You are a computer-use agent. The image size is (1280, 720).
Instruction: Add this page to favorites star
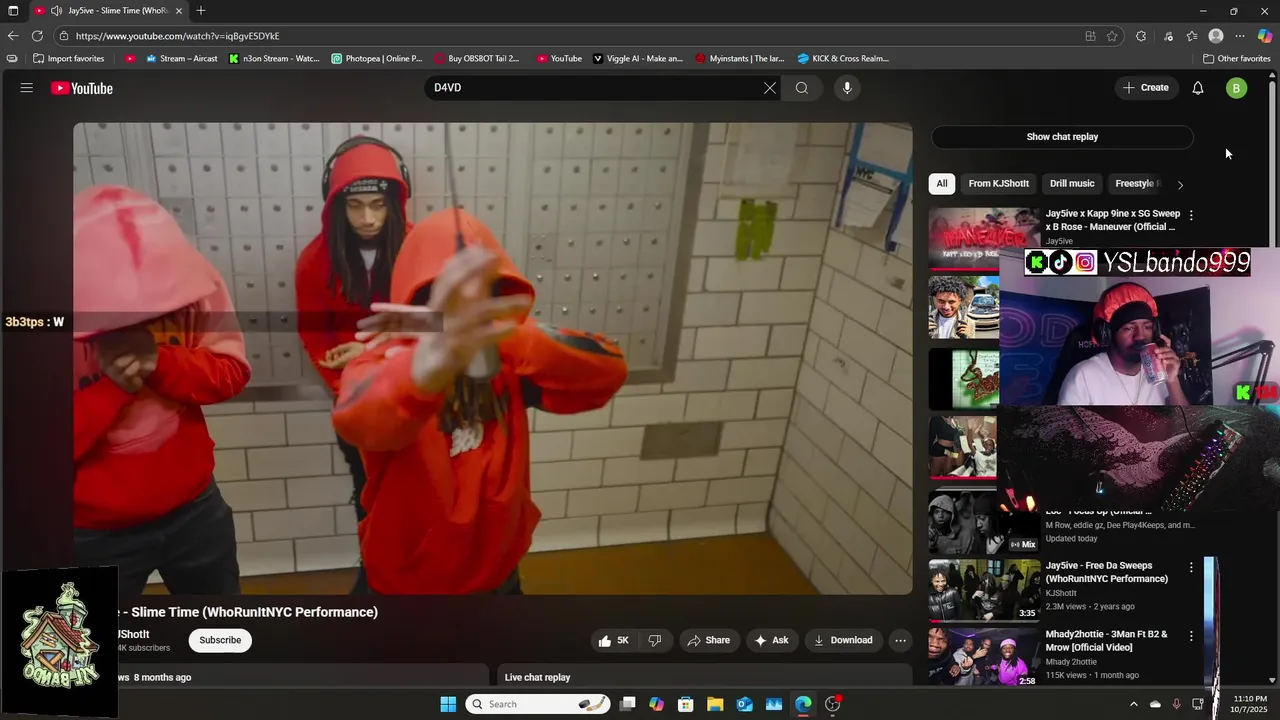[x=1112, y=36]
